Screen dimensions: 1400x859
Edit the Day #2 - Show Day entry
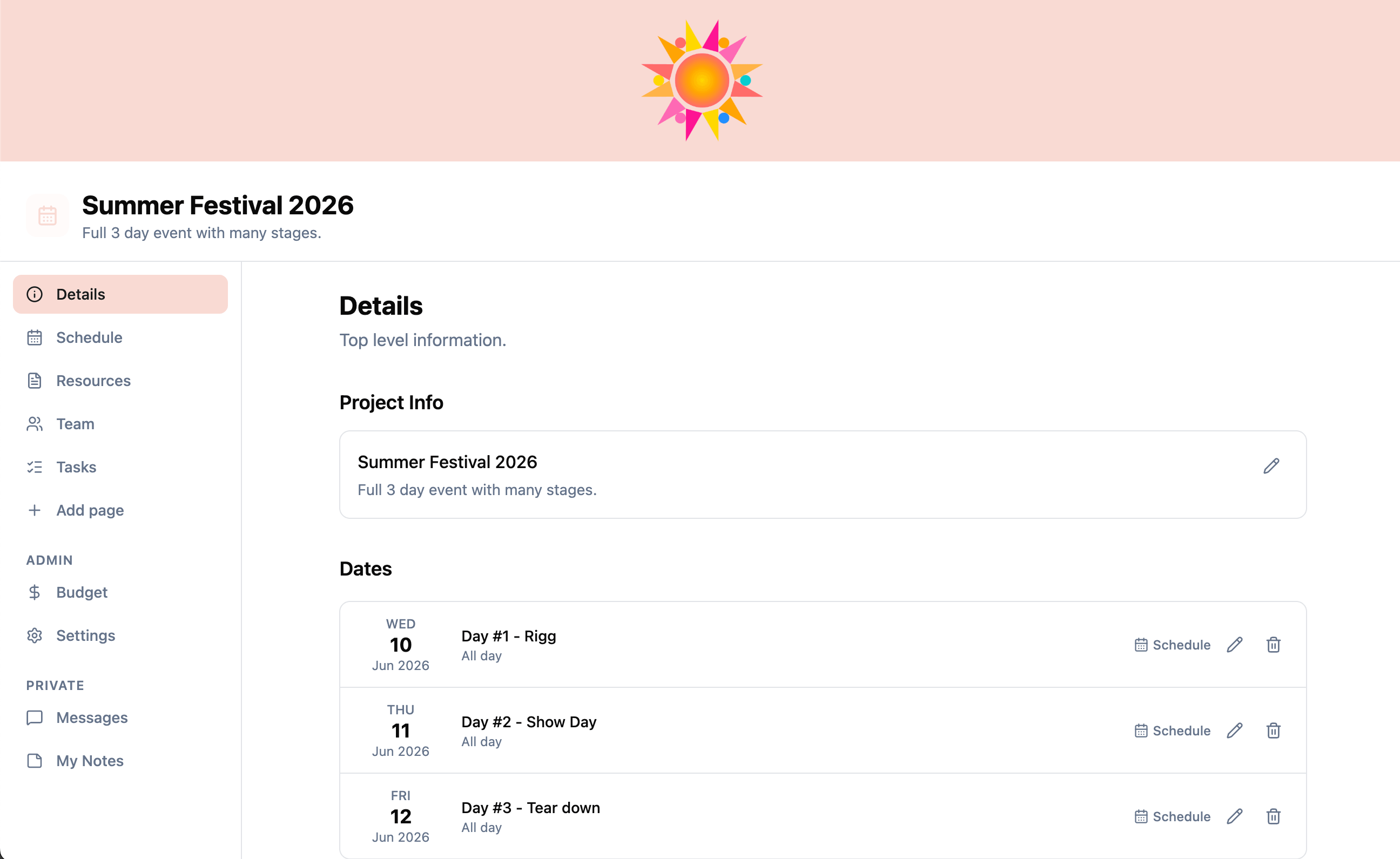[x=1234, y=731]
